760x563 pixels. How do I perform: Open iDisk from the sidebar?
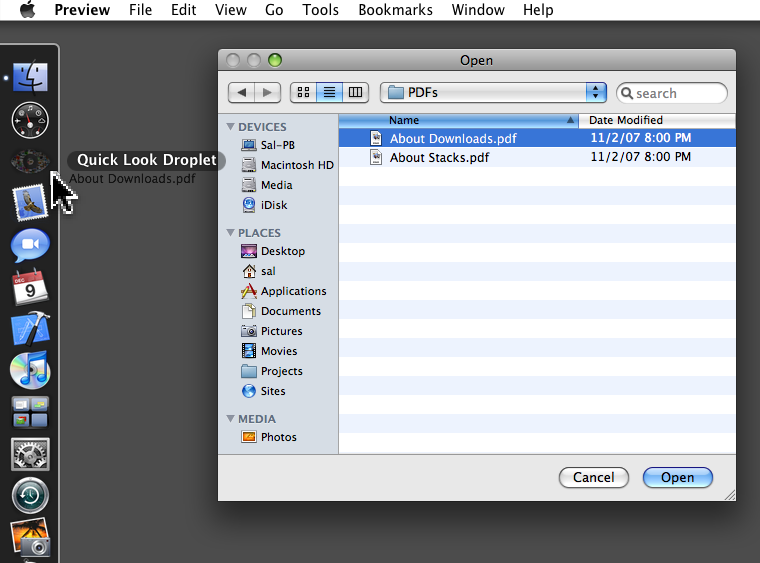point(276,205)
